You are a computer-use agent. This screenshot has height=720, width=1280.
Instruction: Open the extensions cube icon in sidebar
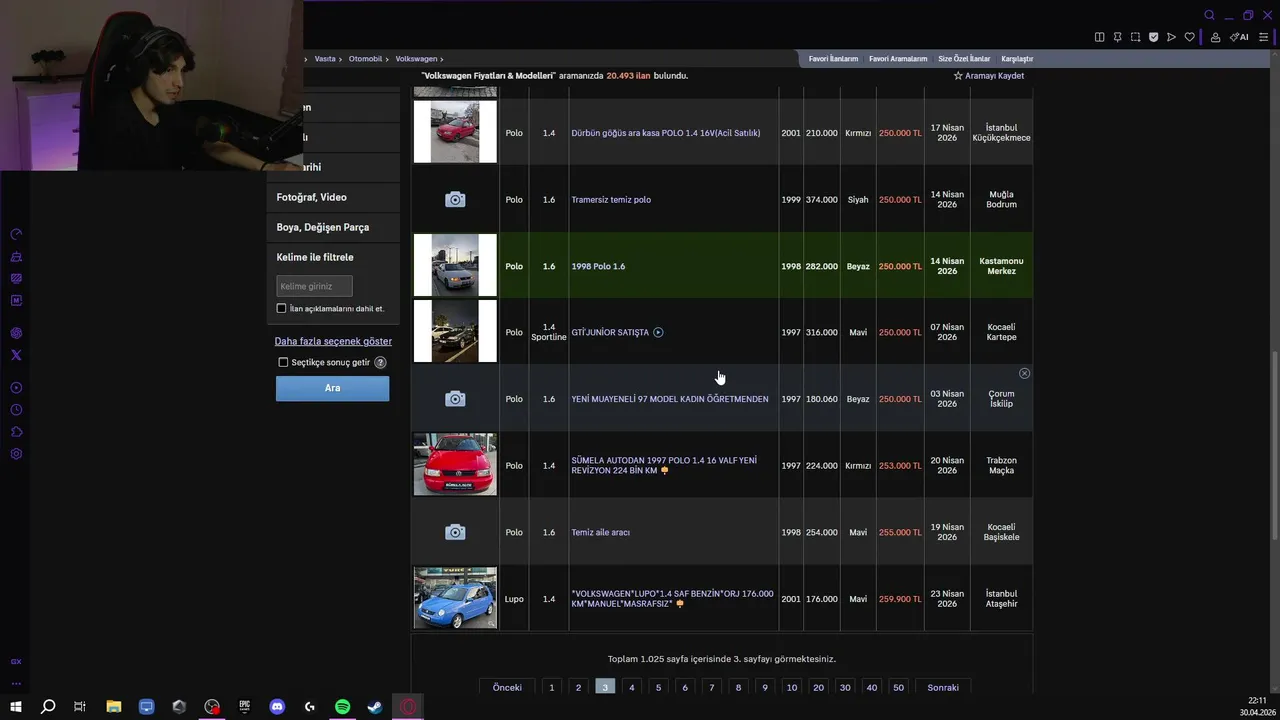[16, 432]
